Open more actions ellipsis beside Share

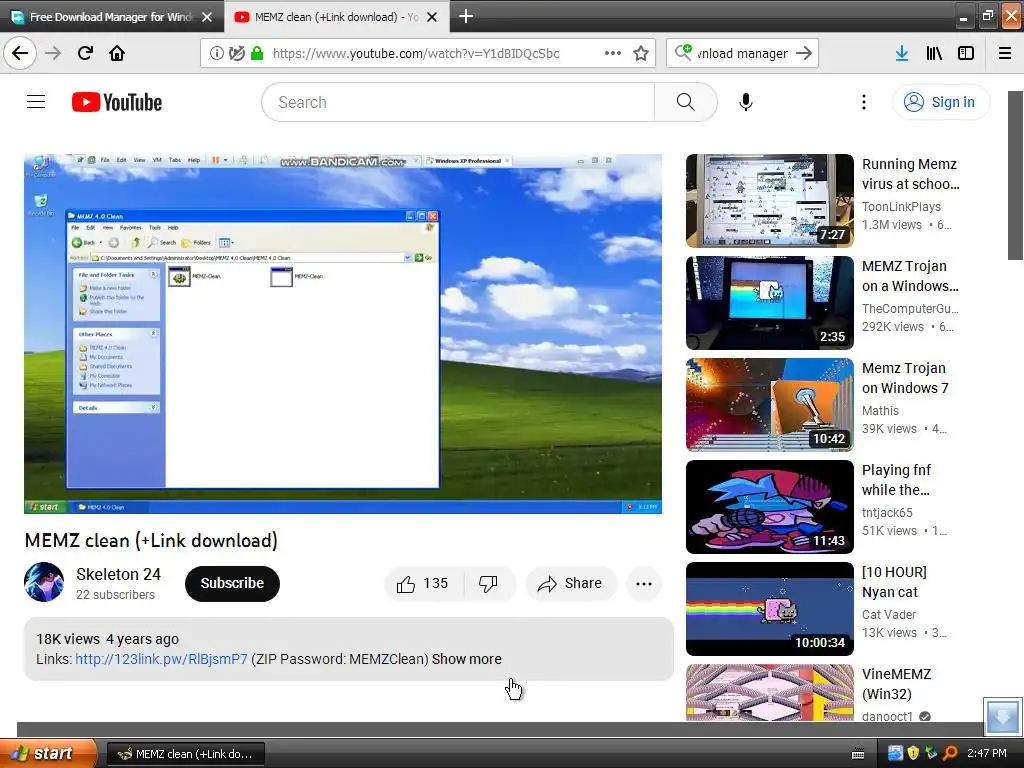644,584
